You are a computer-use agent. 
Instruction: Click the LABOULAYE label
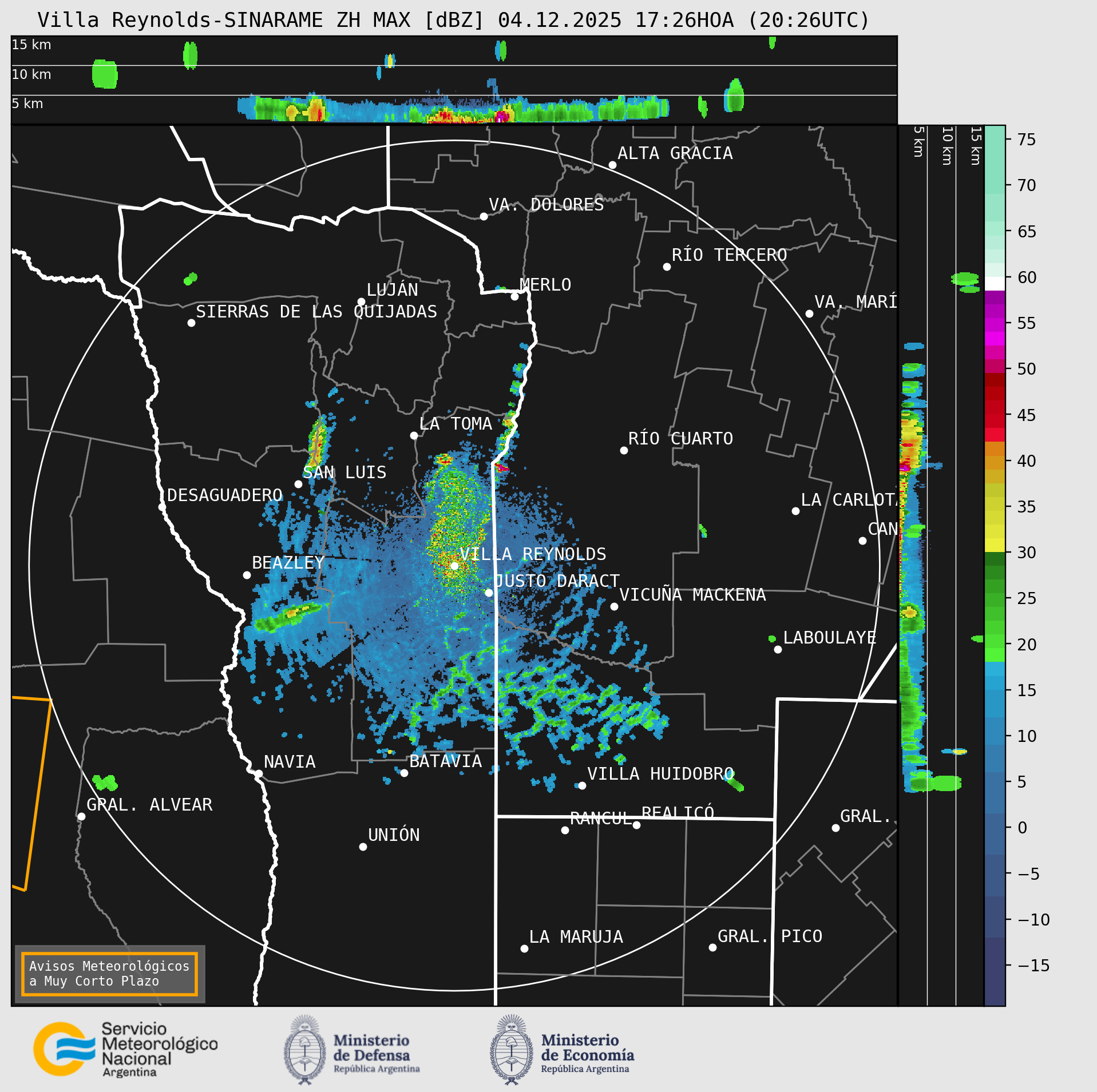click(830, 638)
